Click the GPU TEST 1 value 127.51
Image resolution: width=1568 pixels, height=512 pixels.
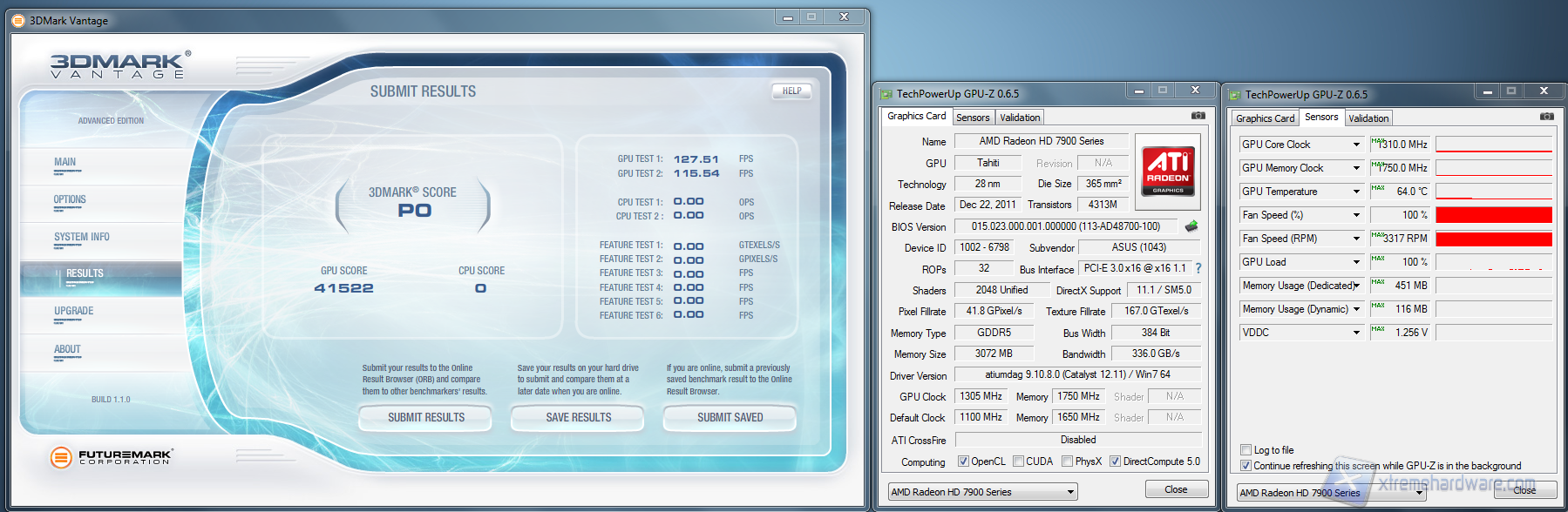(696, 159)
